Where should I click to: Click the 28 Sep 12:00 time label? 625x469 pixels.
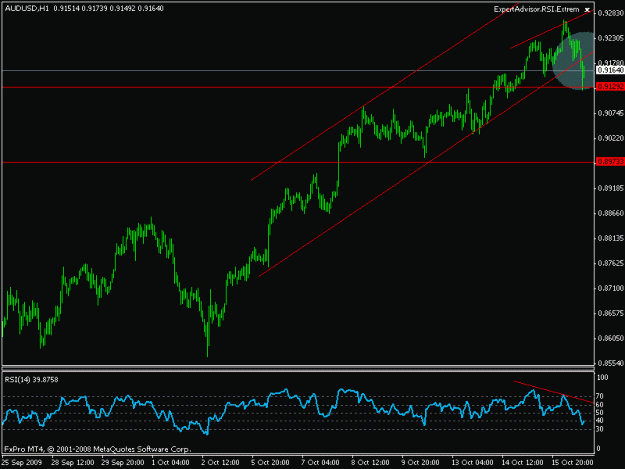coord(73,462)
